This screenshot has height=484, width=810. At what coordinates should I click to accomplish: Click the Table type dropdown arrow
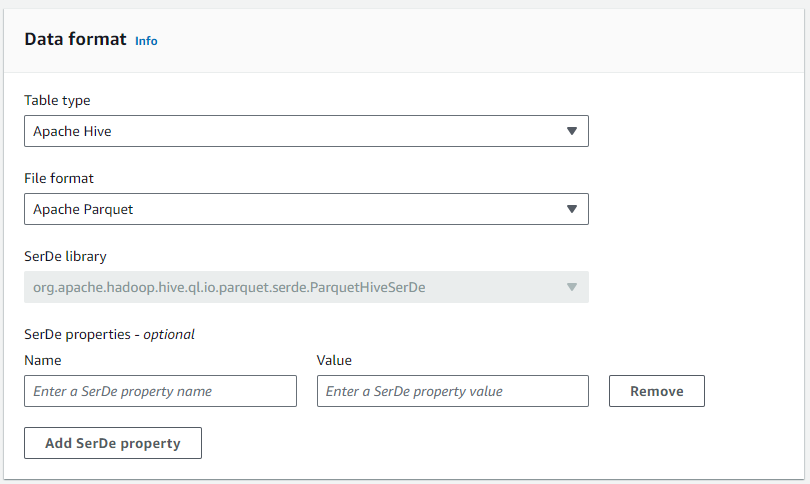click(572, 131)
